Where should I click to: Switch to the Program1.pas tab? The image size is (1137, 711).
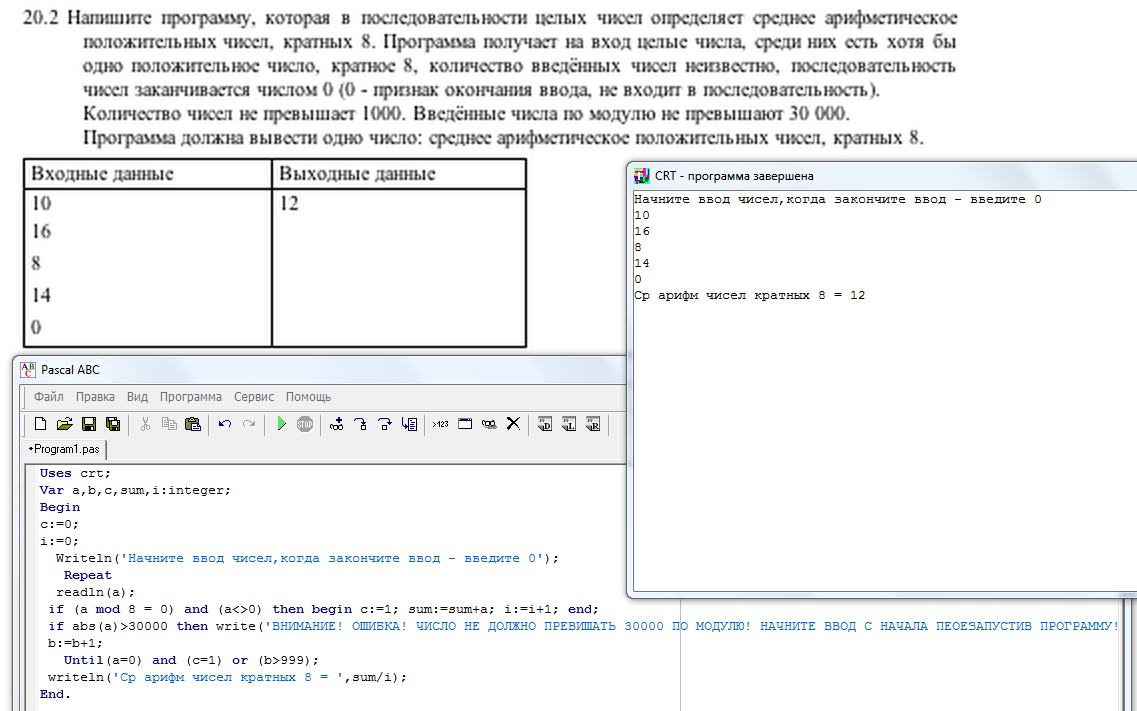pyautogui.click(x=65, y=450)
